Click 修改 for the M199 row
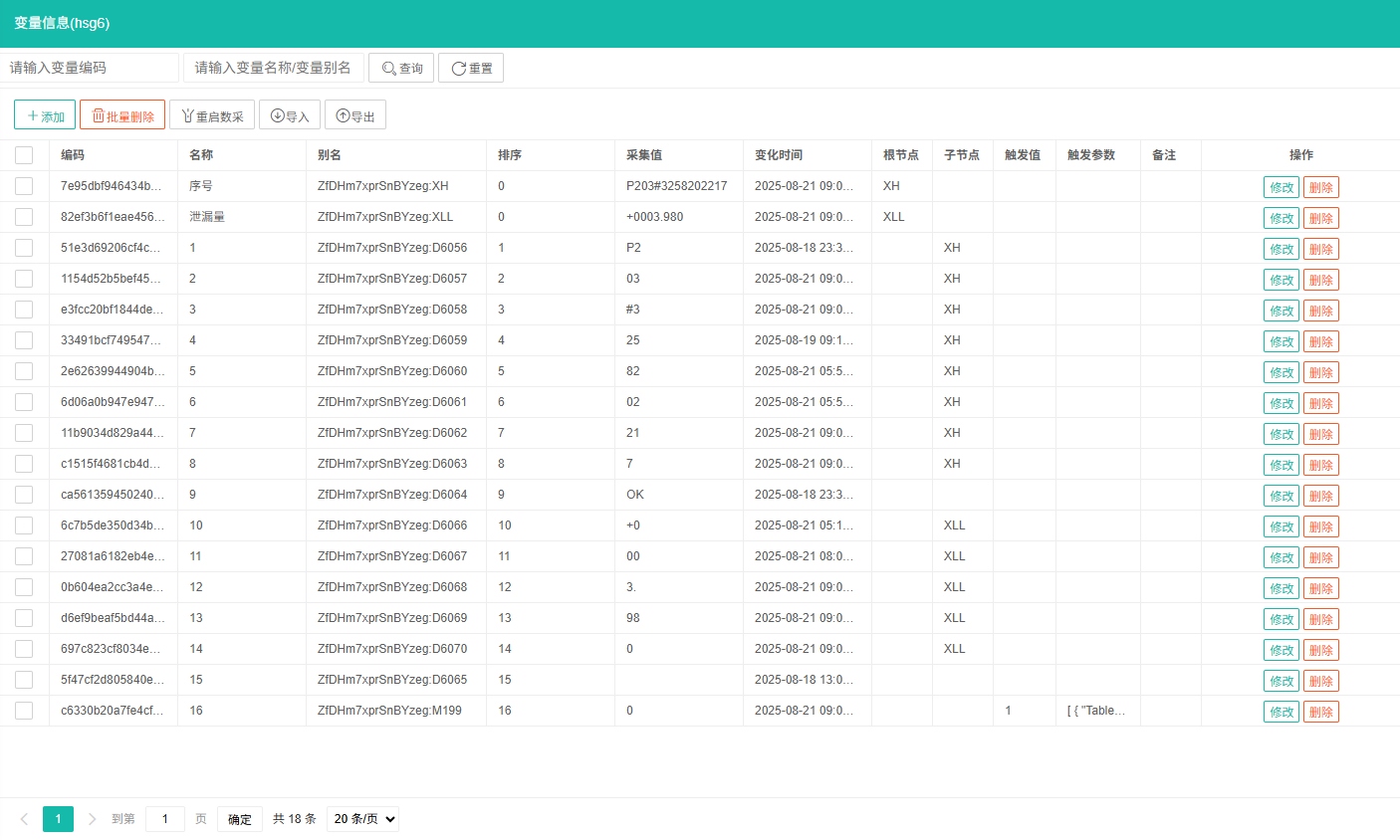 (x=1282, y=712)
